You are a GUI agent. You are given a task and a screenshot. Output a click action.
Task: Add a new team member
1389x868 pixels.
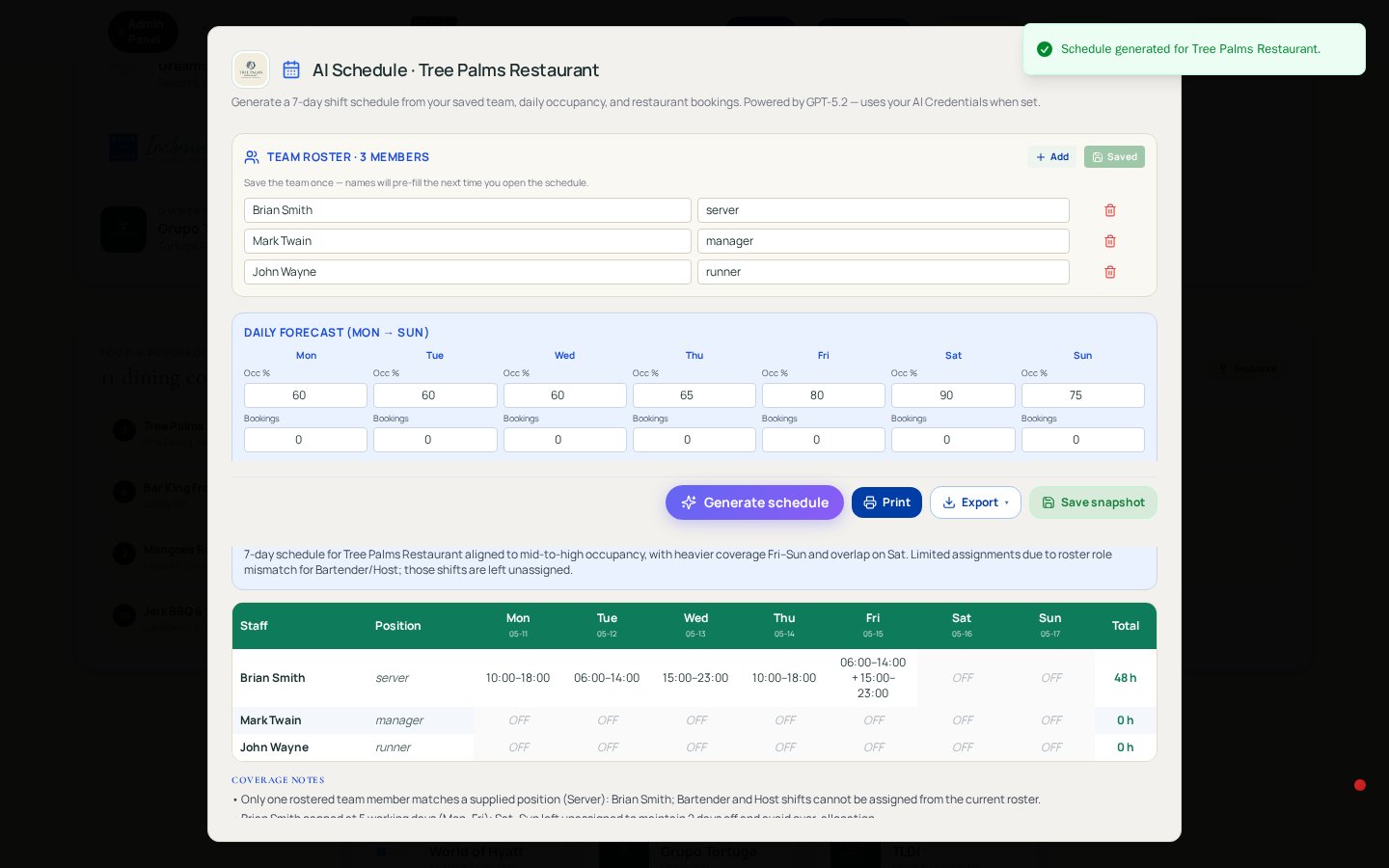pyautogui.click(x=1052, y=157)
